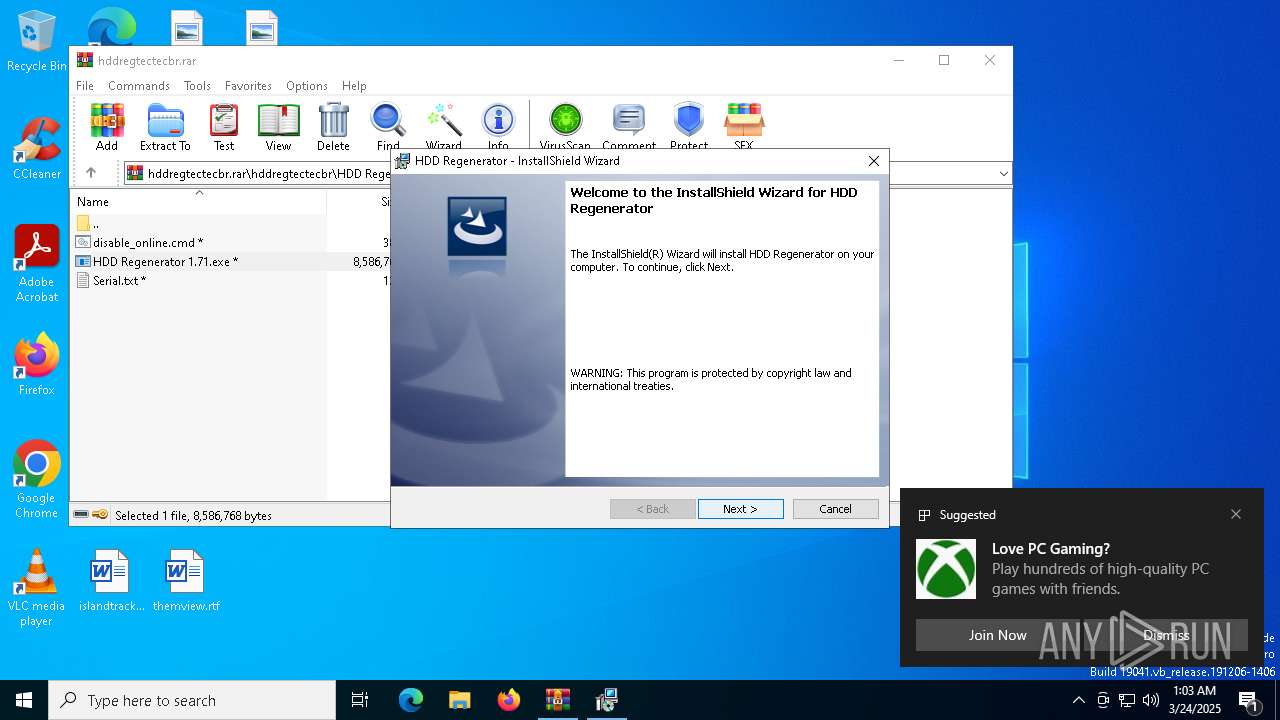
Task: Show archive Info icon
Action: coord(498,127)
